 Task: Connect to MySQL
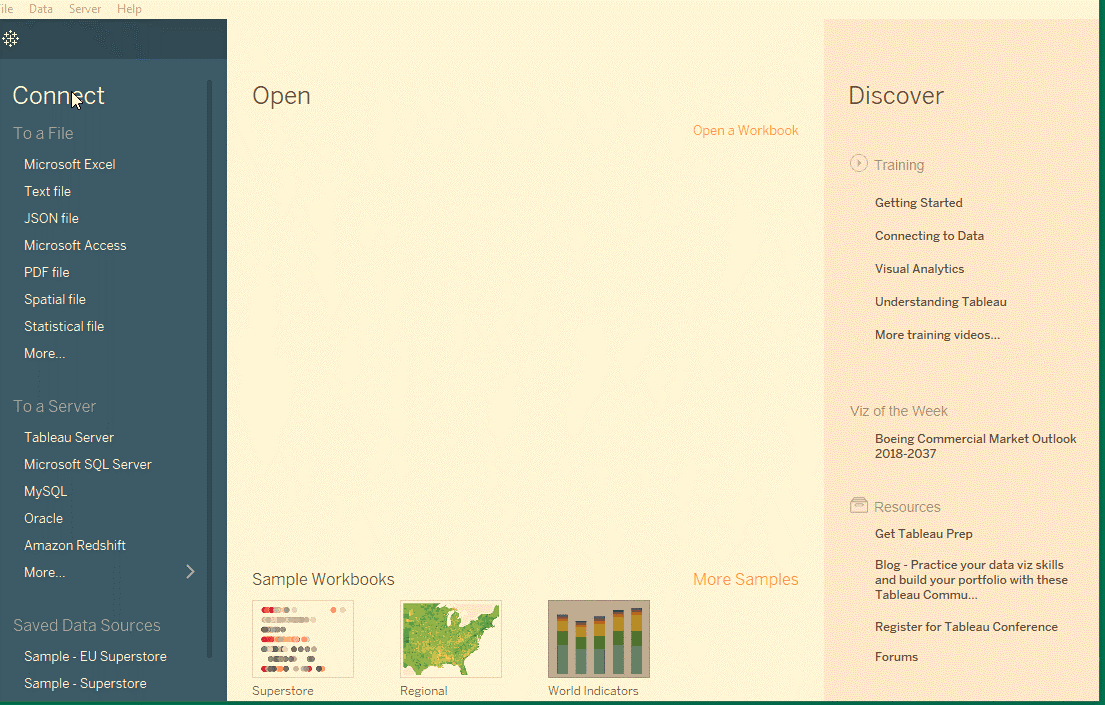coord(46,491)
